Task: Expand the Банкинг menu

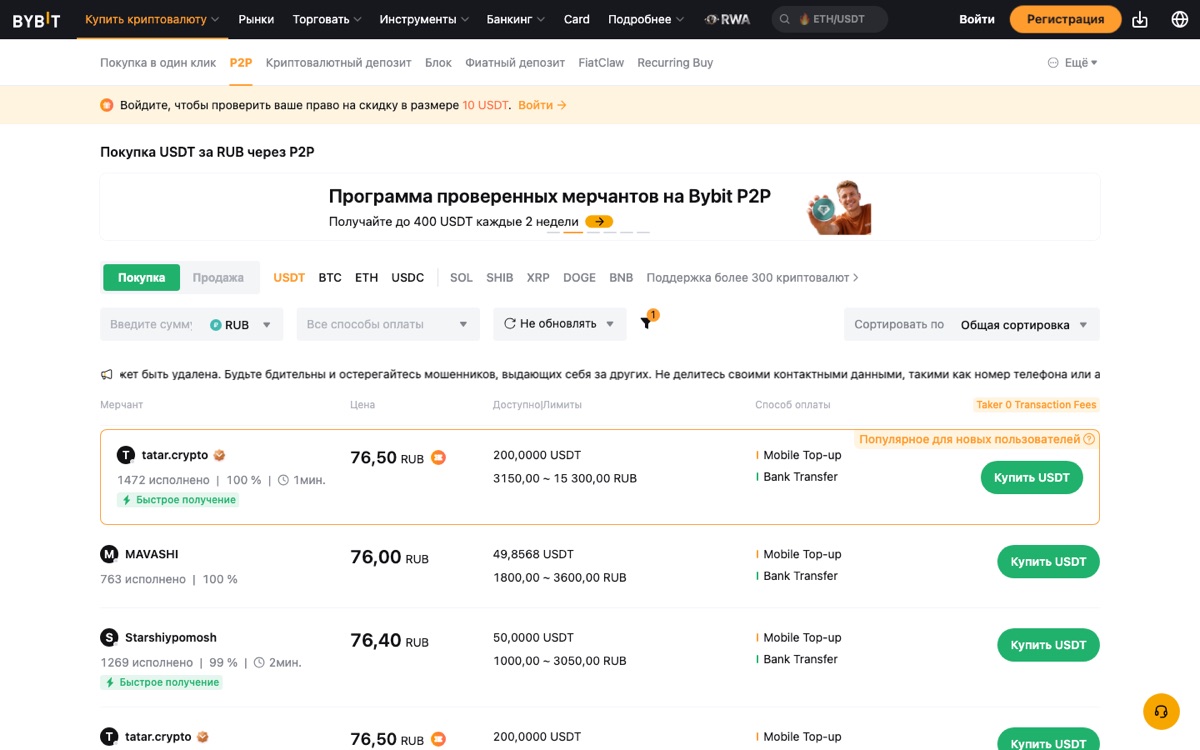Action: 516,19
